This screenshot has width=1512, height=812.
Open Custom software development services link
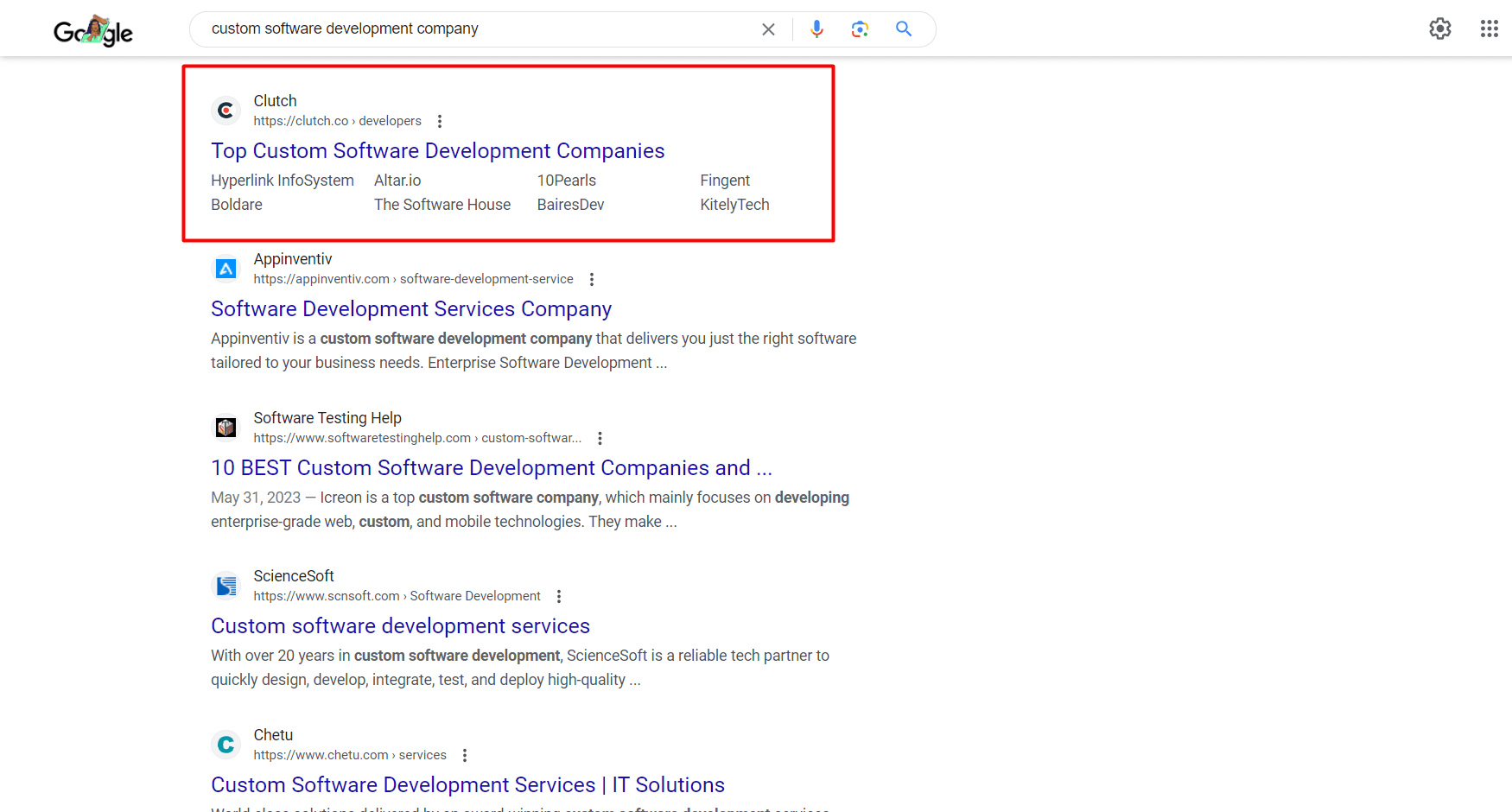click(401, 626)
